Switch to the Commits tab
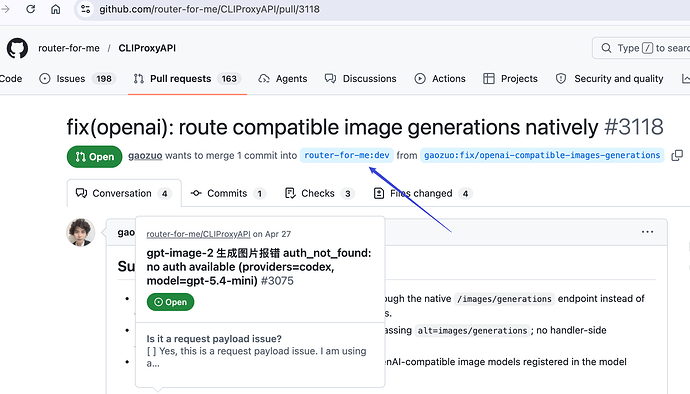690x394 pixels. (228, 193)
